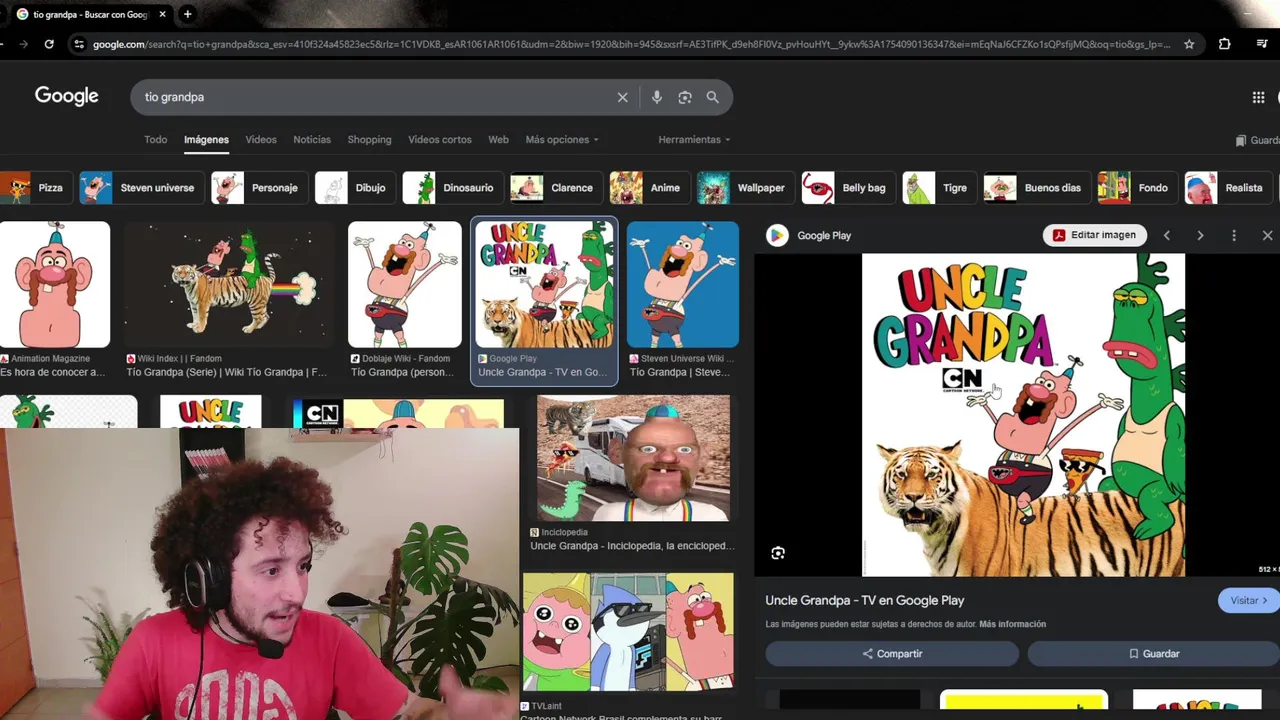Filter by Wallpaper chip
Screen dimensions: 1280x720
coord(746,188)
